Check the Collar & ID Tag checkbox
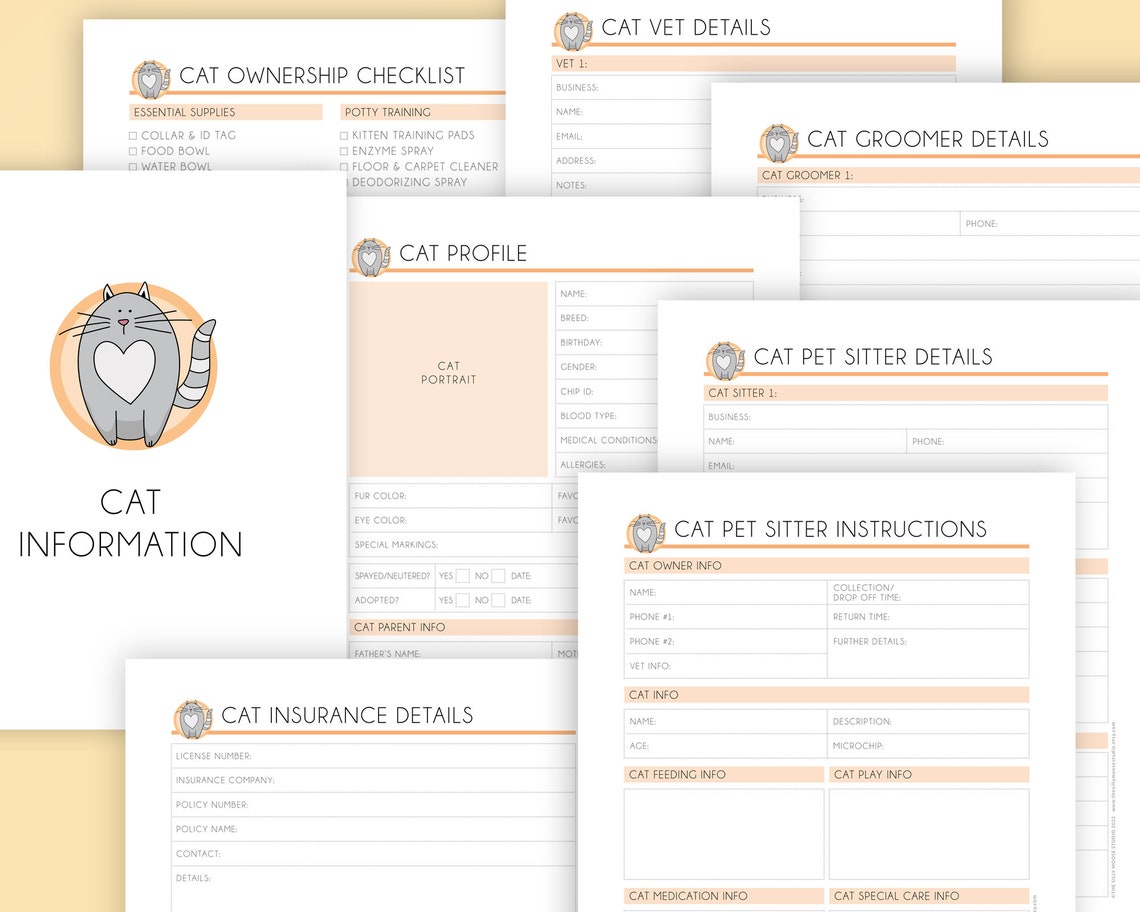 click(x=133, y=135)
